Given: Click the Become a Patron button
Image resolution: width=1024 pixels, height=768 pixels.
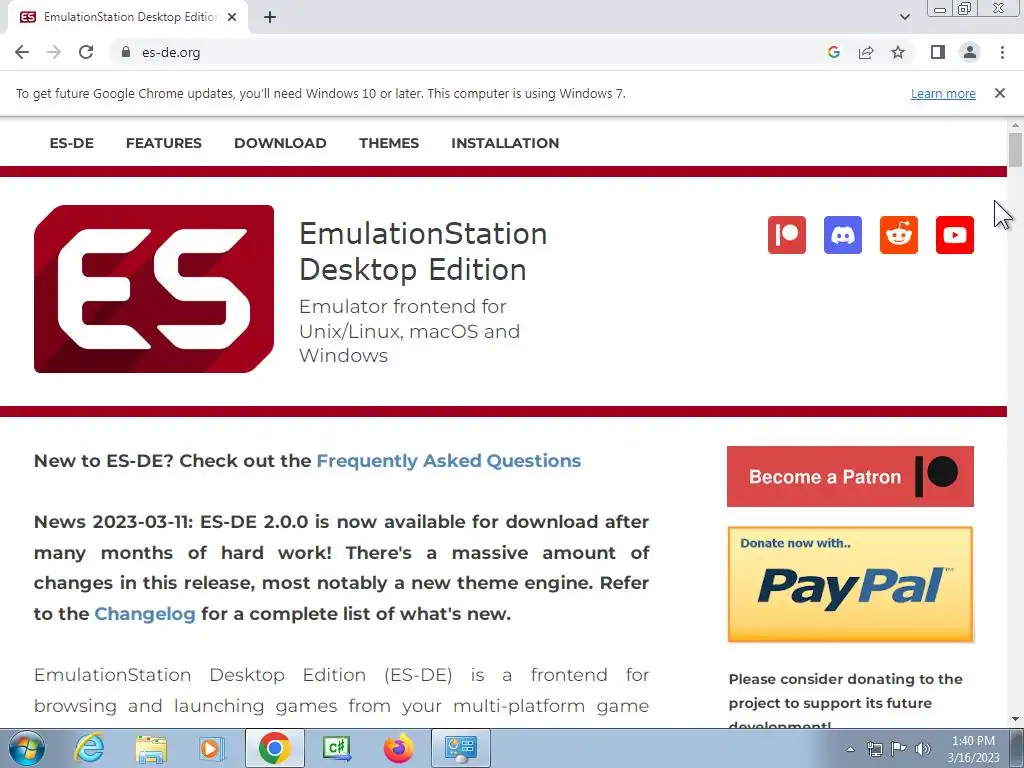Looking at the screenshot, I should tap(850, 477).
